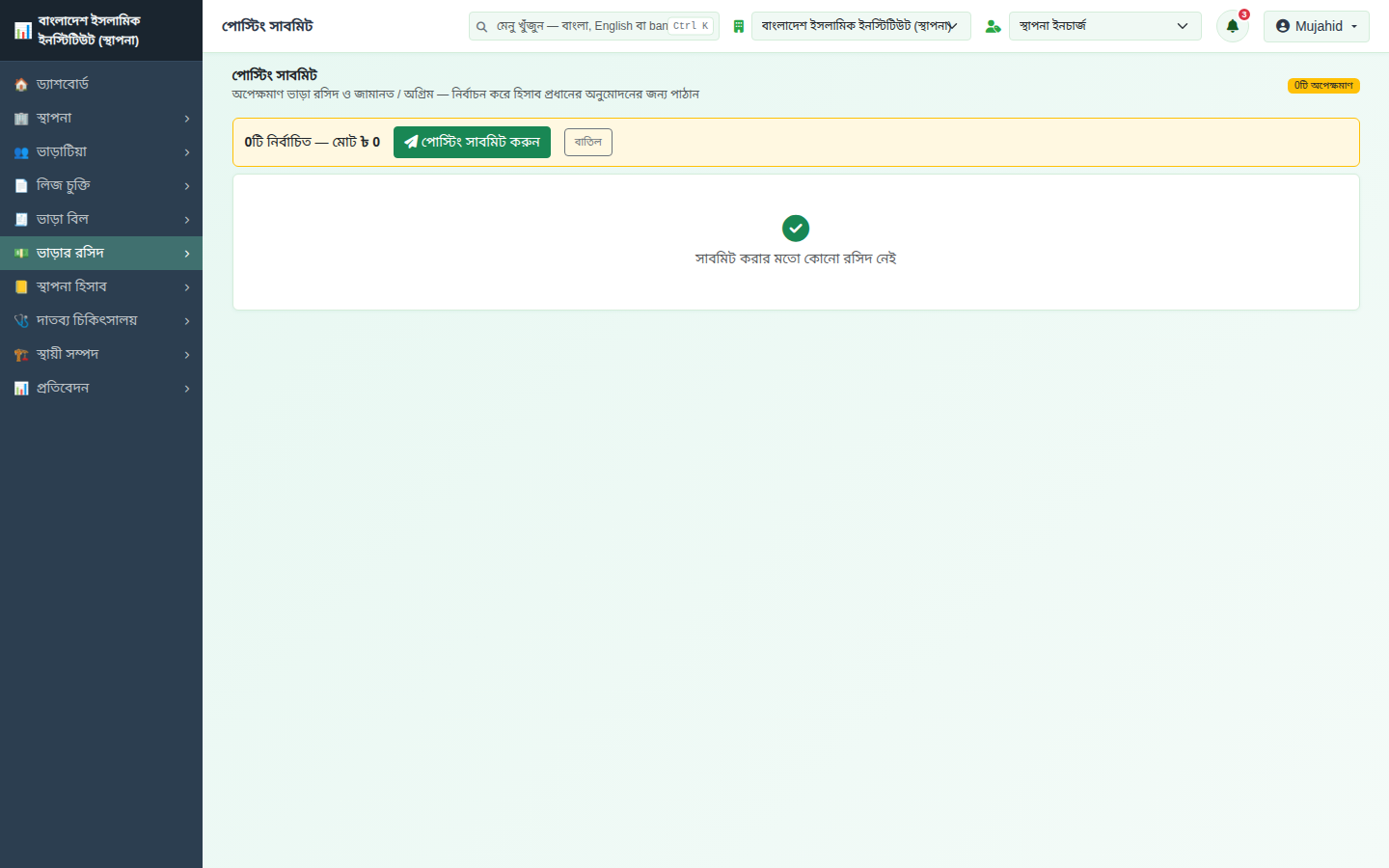Viewport: 1389px width, 868px height.
Task: Open the notifications bell icon
Action: (1232, 26)
